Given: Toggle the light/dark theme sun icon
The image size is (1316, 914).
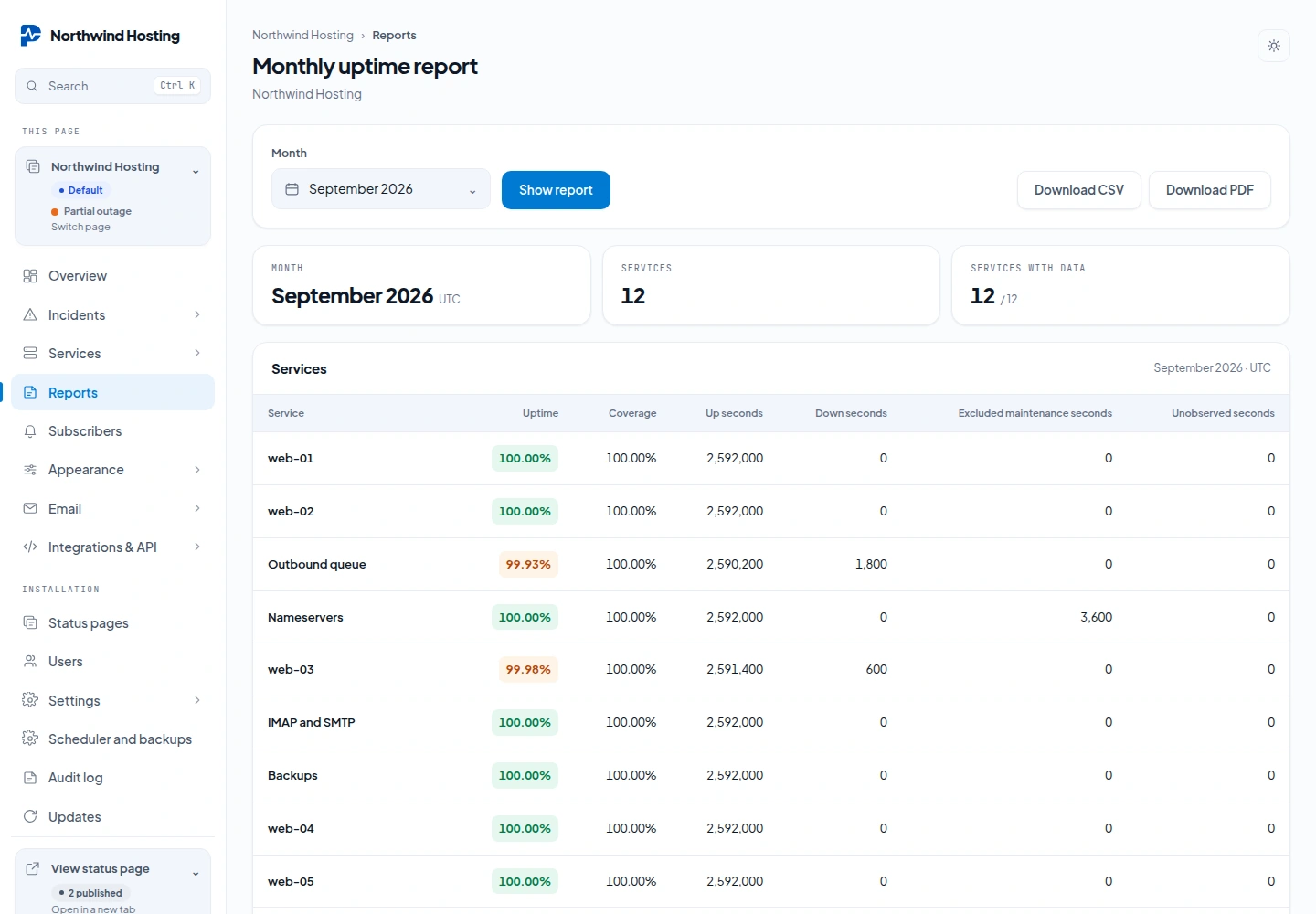Looking at the screenshot, I should click(1274, 46).
